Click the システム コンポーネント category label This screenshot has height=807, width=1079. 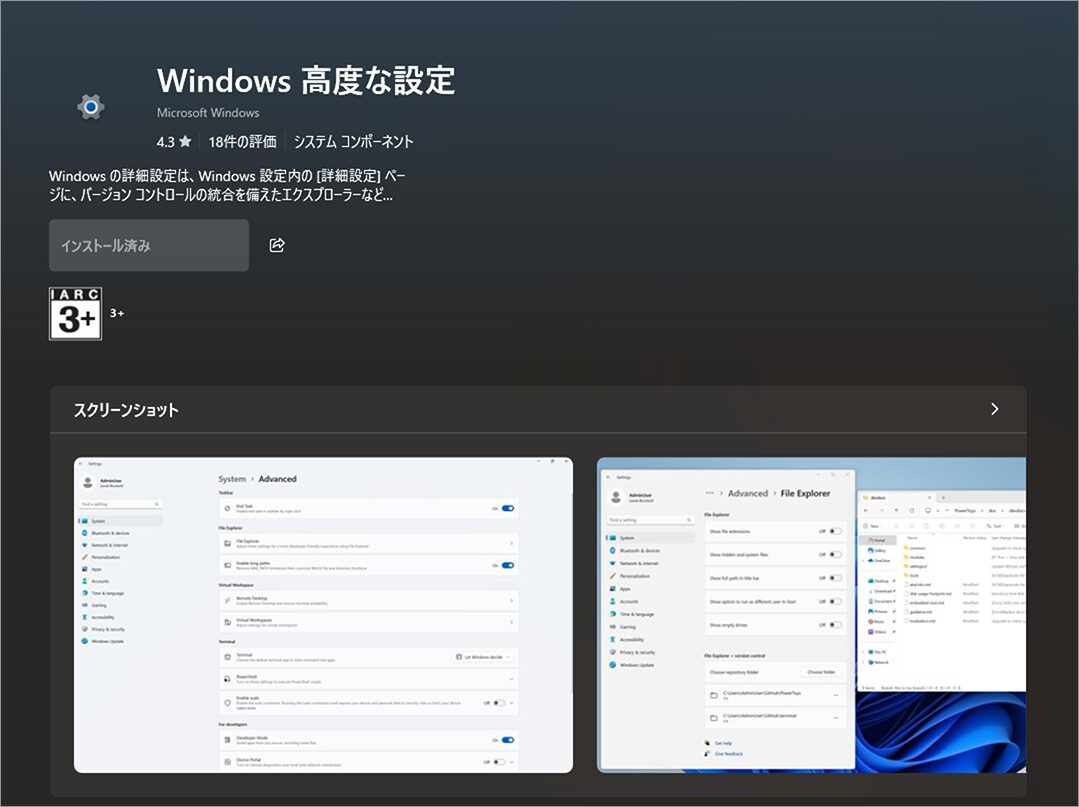[x=353, y=142]
